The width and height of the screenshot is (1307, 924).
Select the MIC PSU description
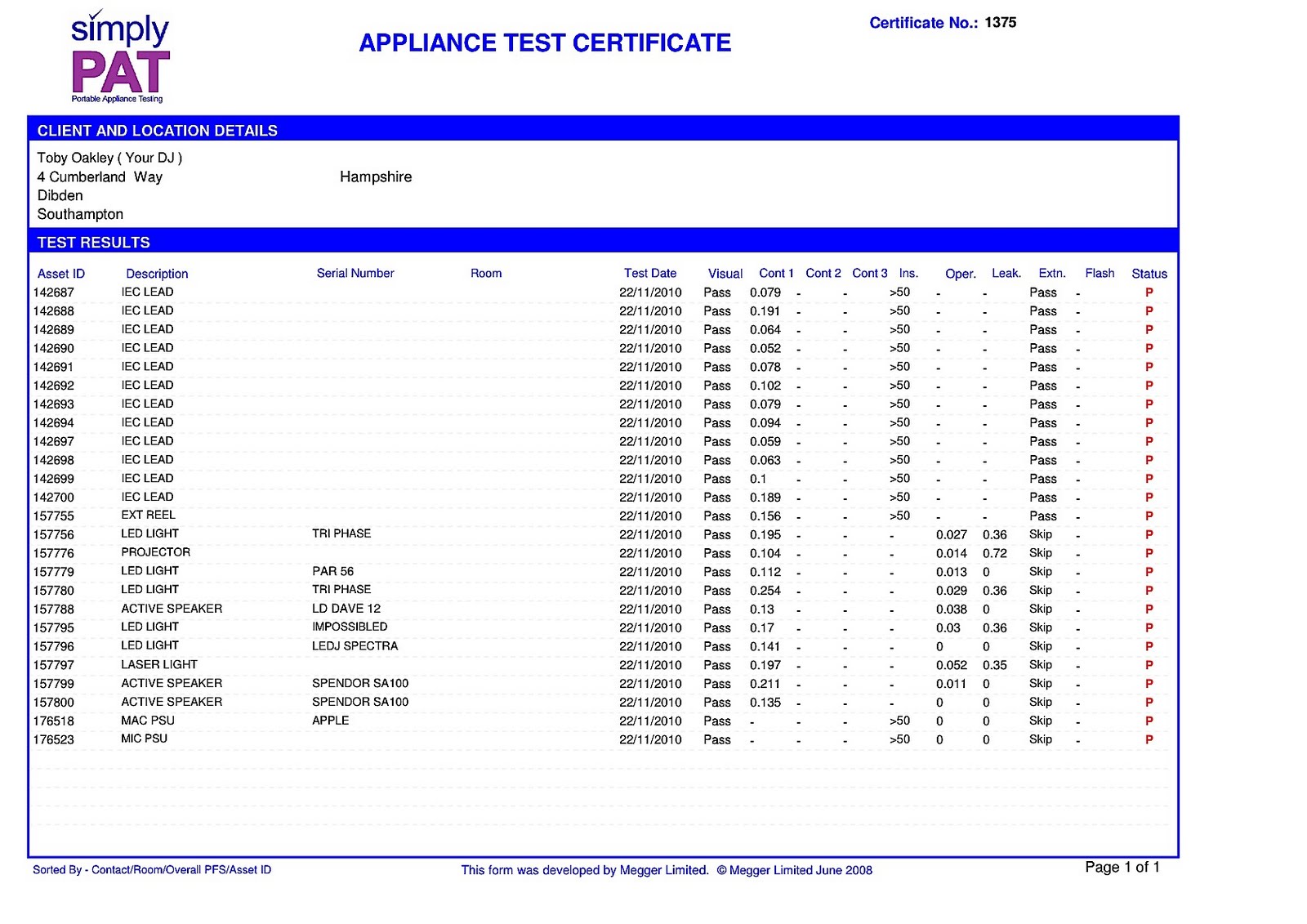(145, 739)
